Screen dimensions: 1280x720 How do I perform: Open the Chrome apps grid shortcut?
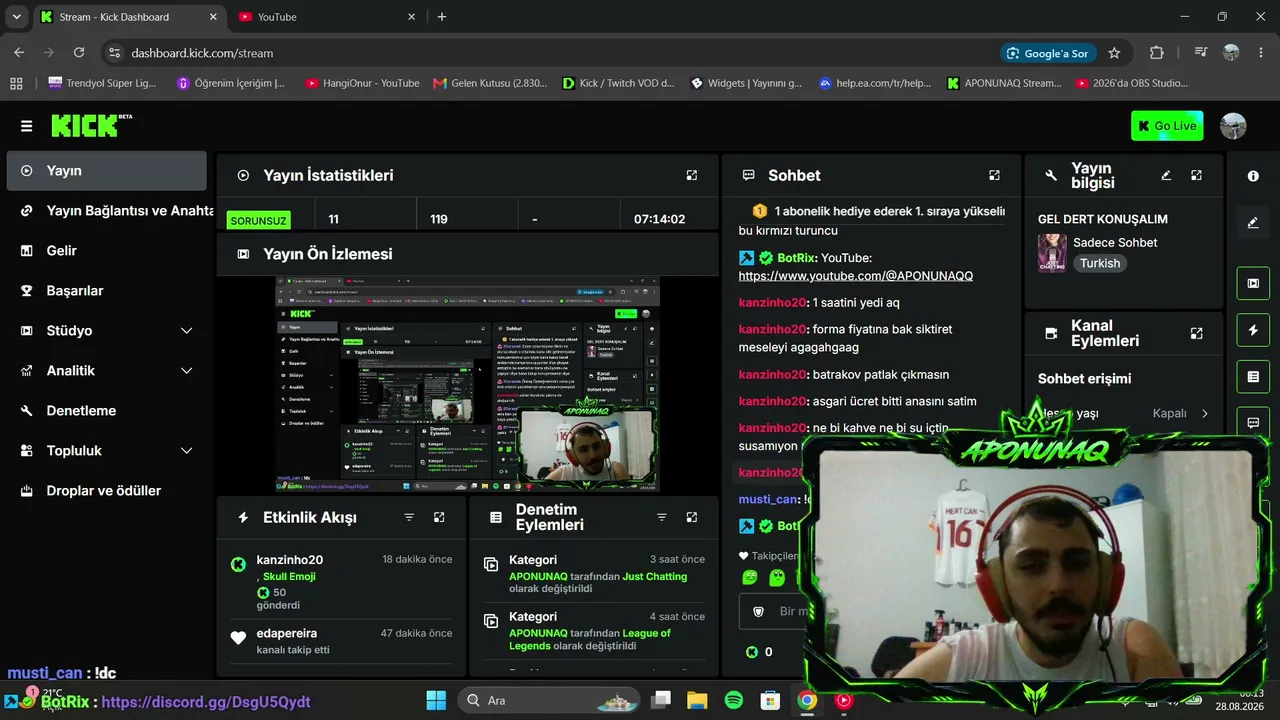click(x=16, y=84)
